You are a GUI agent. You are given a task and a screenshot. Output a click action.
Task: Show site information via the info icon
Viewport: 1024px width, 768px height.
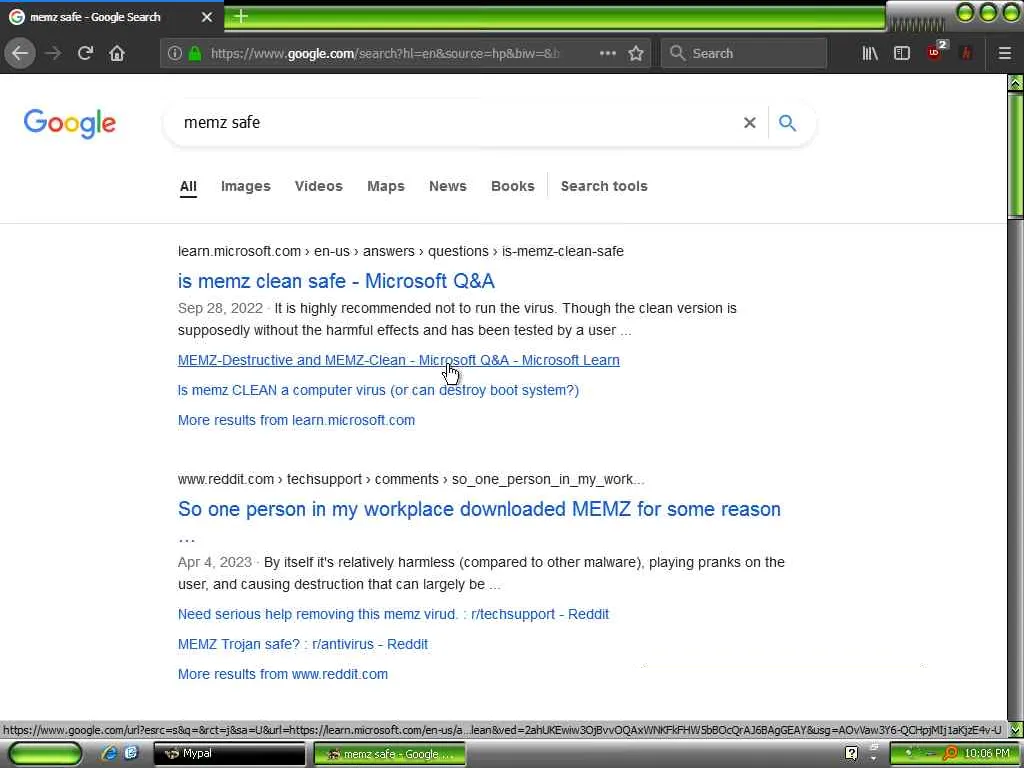[x=174, y=53]
